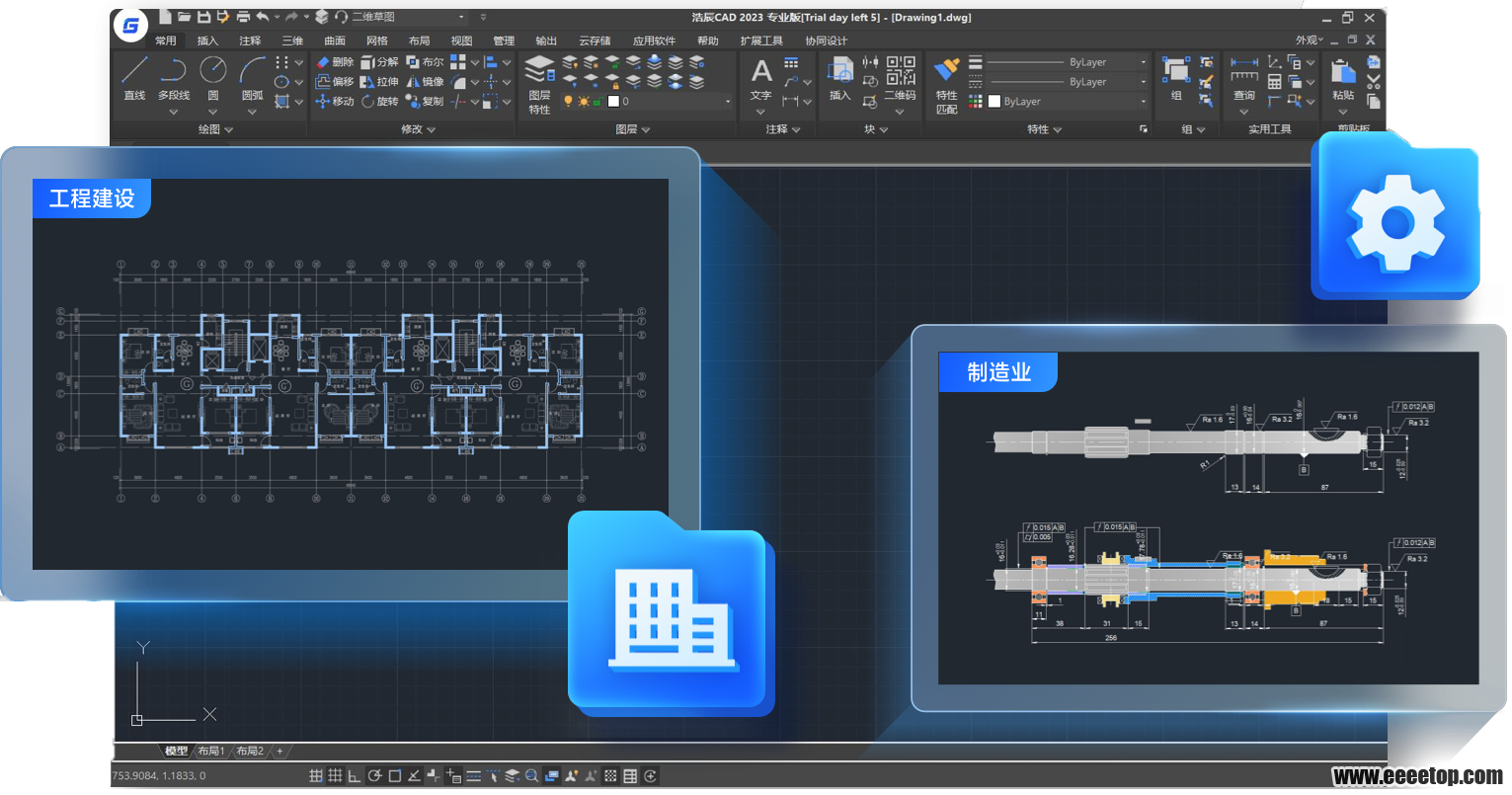Expand the 注释 panel
The height and width of the screenshot is (795, 1512).
783,129
